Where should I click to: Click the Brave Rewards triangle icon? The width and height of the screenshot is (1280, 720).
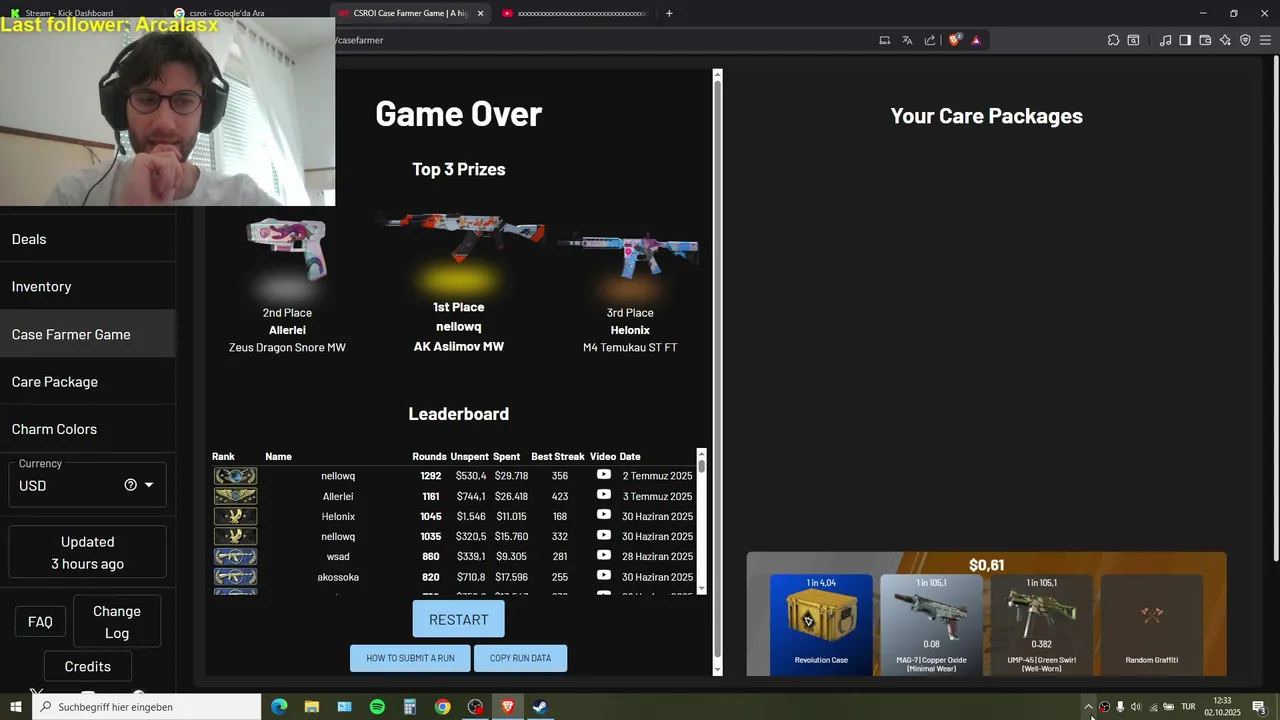[976, 40]
